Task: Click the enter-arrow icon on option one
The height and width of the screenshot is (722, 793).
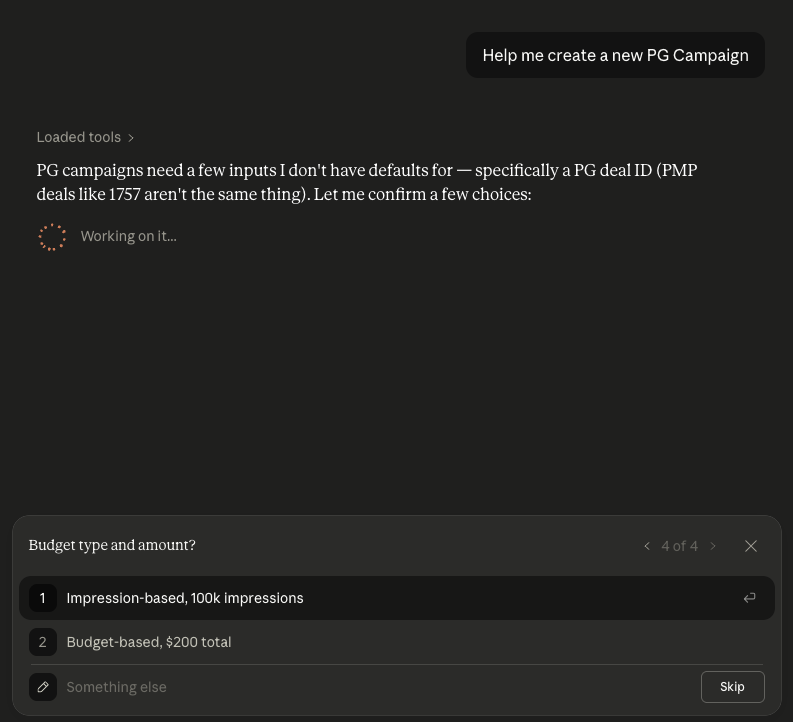Action: tap(750, 598)
